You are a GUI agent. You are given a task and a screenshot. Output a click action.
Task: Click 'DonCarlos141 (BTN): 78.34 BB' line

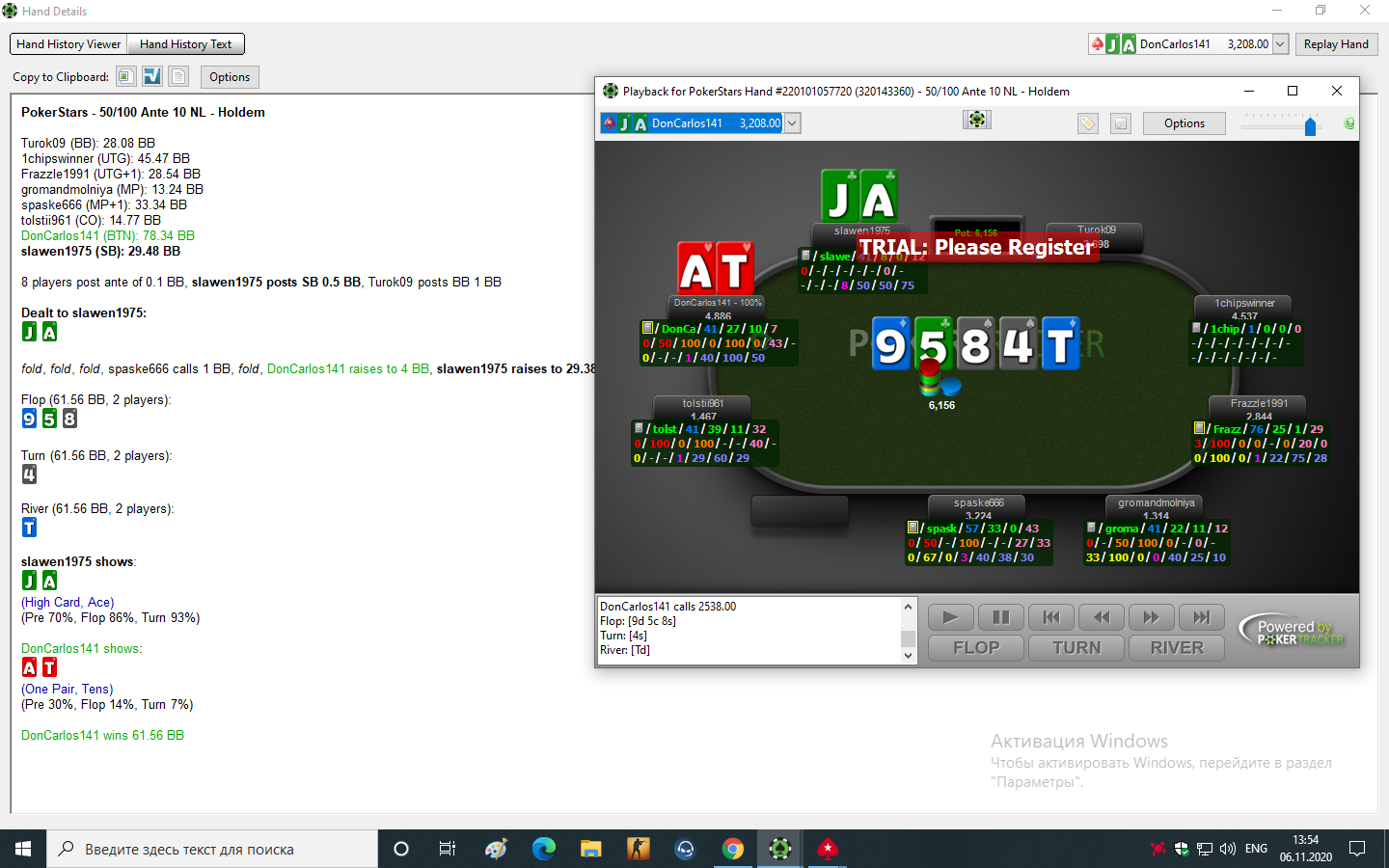pos(108,235)
